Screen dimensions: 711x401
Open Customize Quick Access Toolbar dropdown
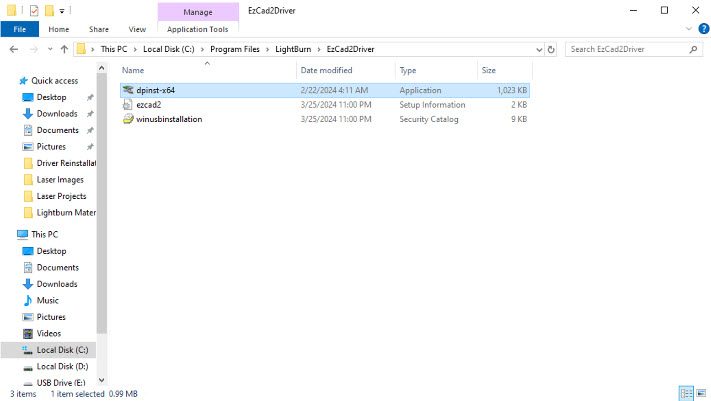coord(62,10)
